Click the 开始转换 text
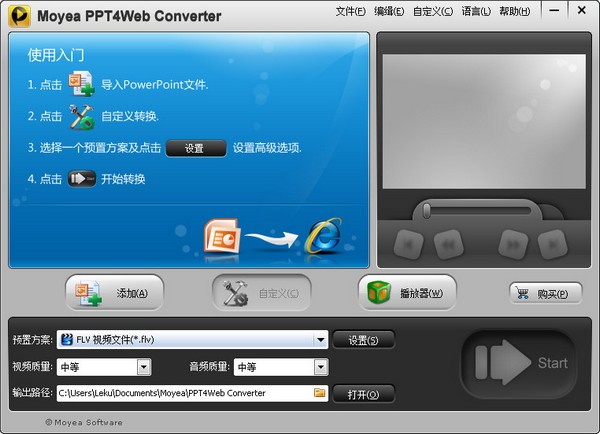The width and height of the screenshot is (600, 434). click(x=123, y=179)
